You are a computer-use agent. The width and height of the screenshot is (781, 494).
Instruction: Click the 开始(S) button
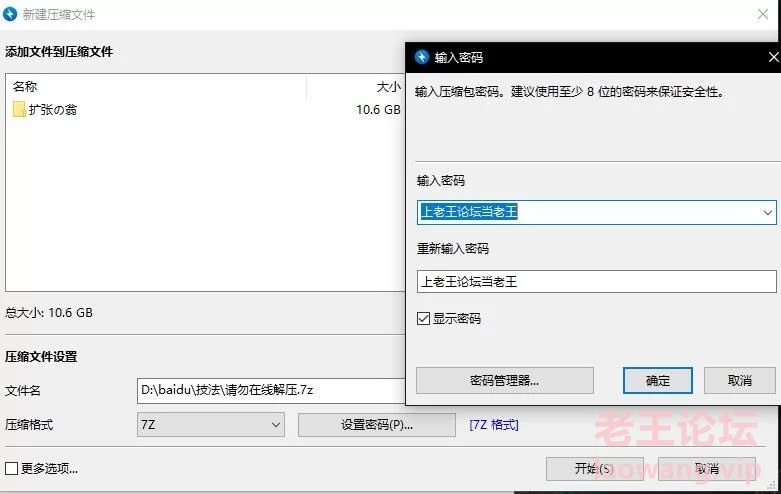pyautogui.click(x=594, y=469)
